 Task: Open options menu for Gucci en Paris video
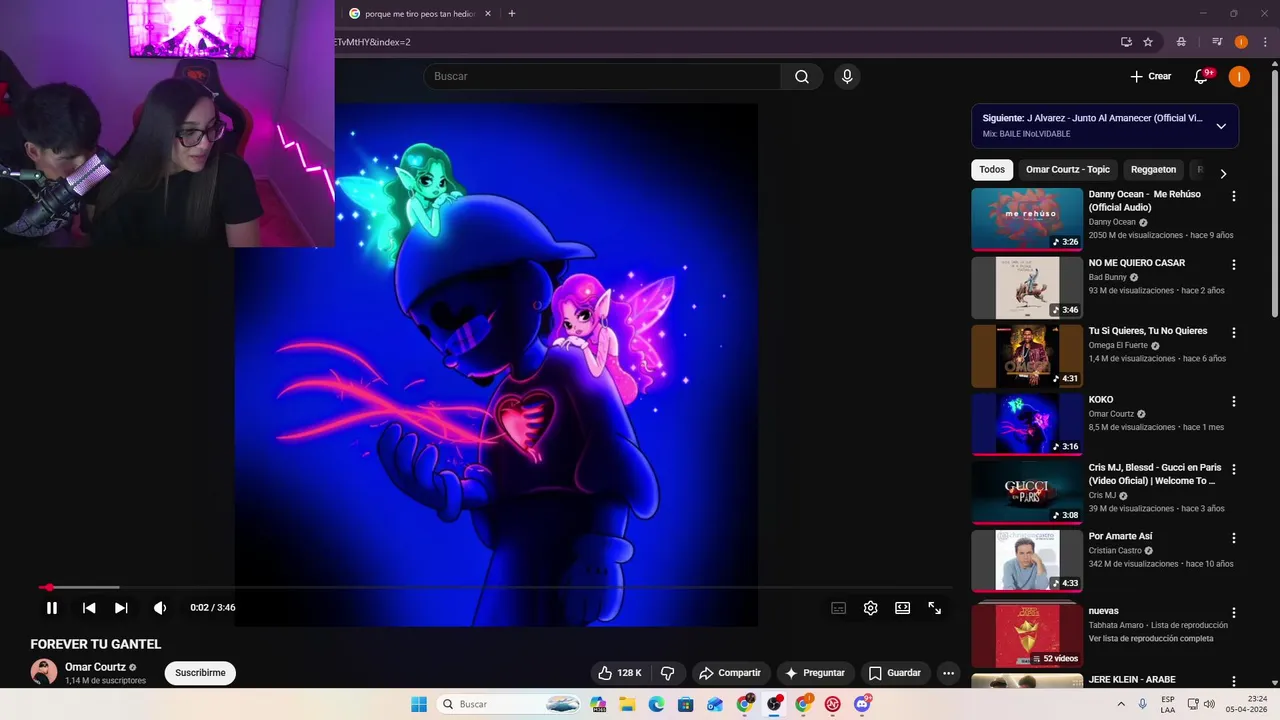(1233, 470)
